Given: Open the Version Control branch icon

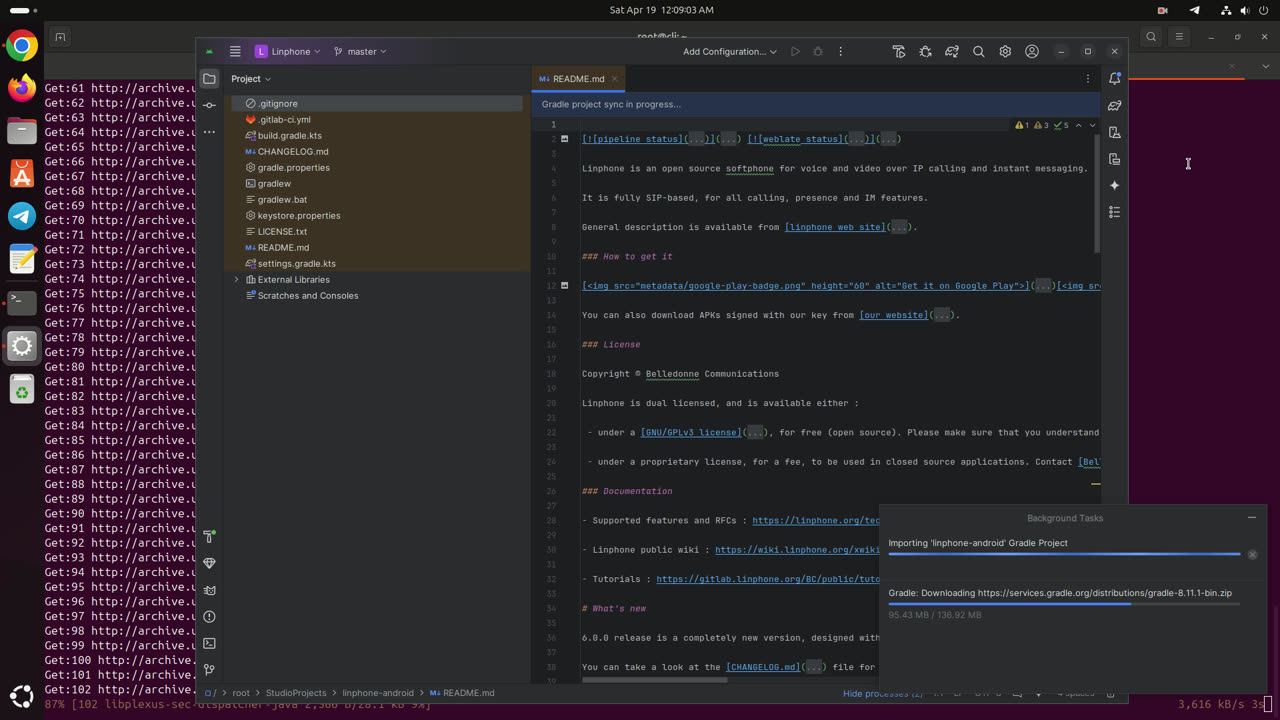Looking at the screenshot, I should pyautogui.click(x=209, y=670).
